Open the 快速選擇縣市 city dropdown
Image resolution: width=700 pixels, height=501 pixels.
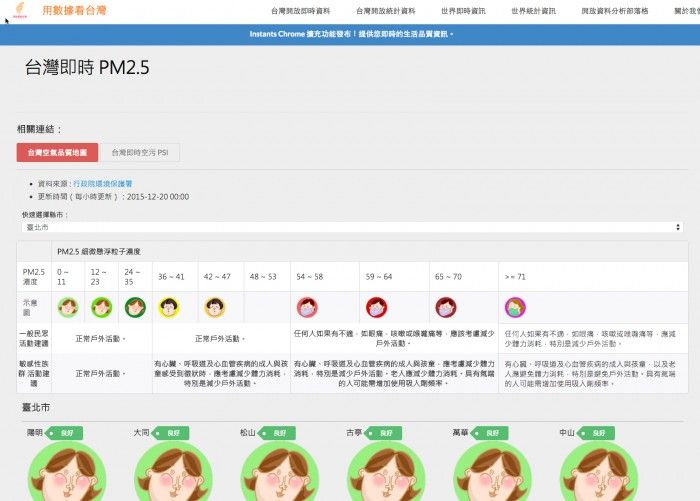click(x=350, y=227)
